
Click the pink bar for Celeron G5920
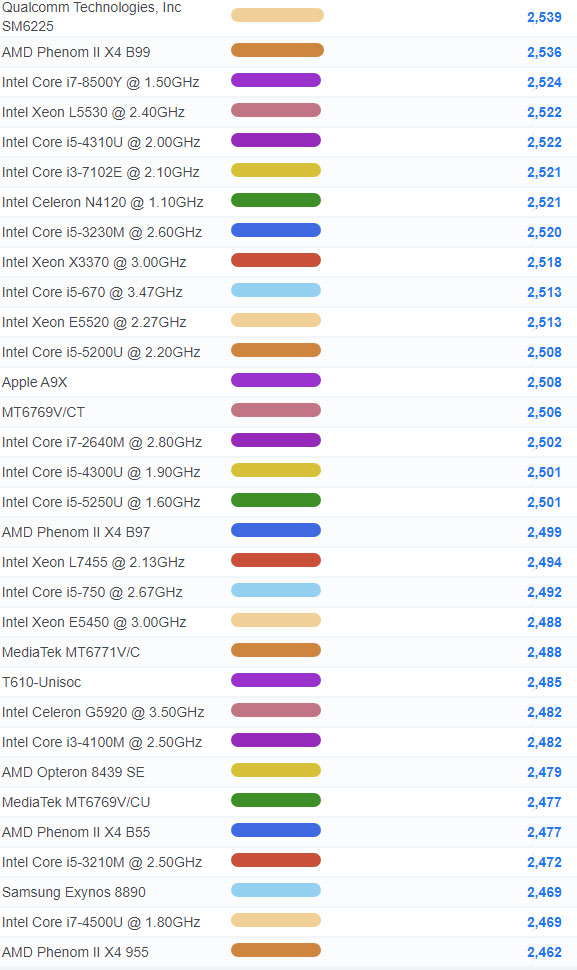[276, 710]
